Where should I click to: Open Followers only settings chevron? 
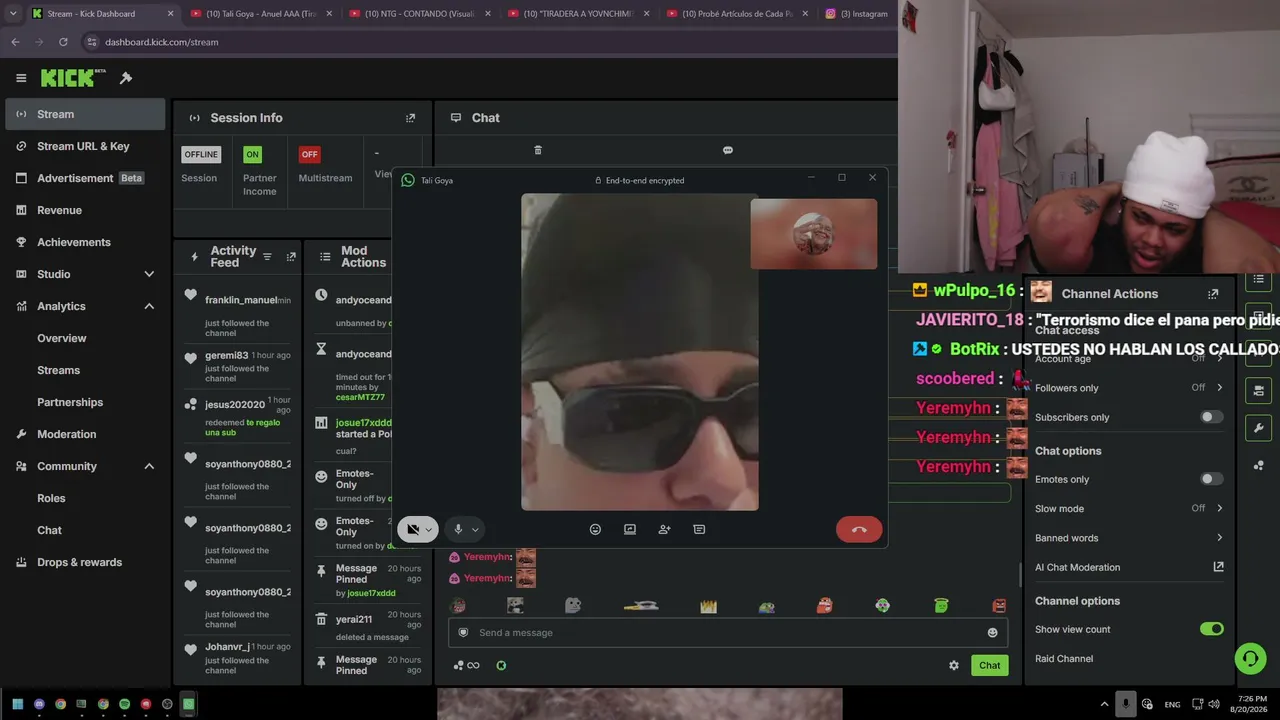click(1219, 388)
